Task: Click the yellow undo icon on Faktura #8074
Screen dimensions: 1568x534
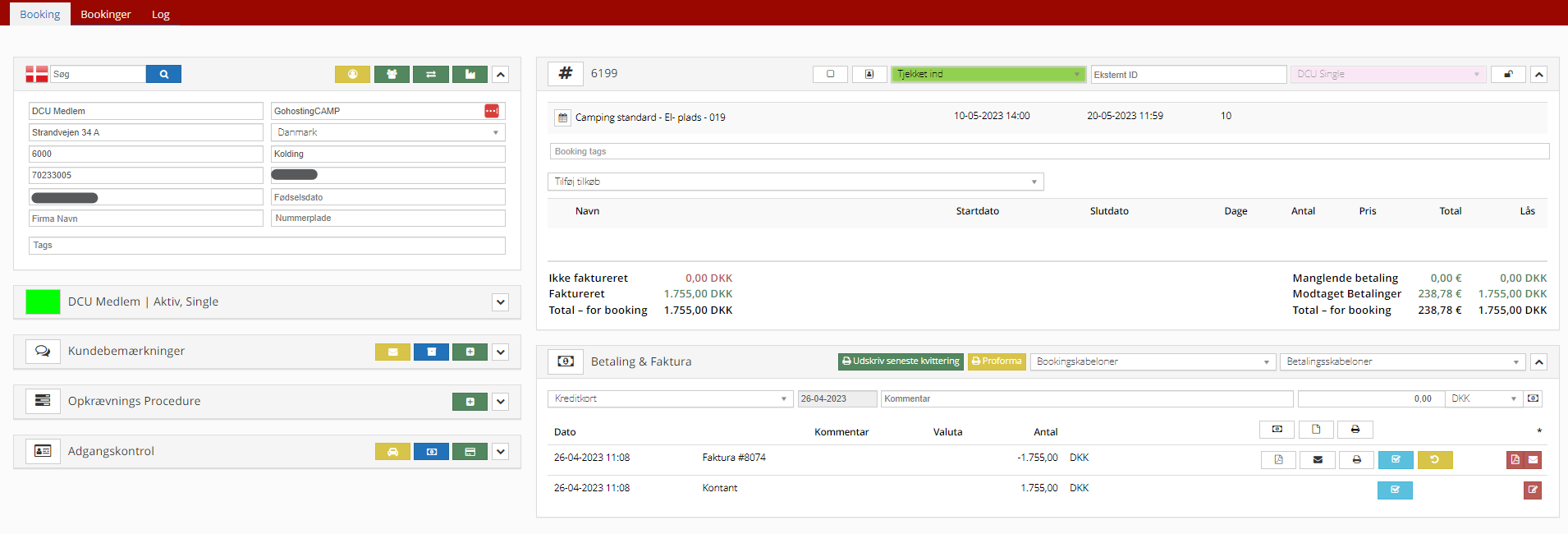Action: click(1434, 460)
